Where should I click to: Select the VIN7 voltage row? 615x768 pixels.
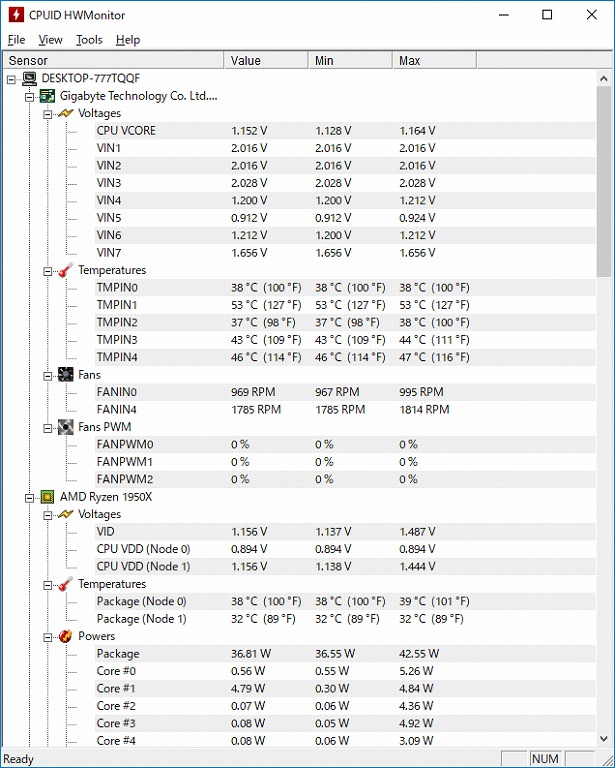tap(345, 253)
